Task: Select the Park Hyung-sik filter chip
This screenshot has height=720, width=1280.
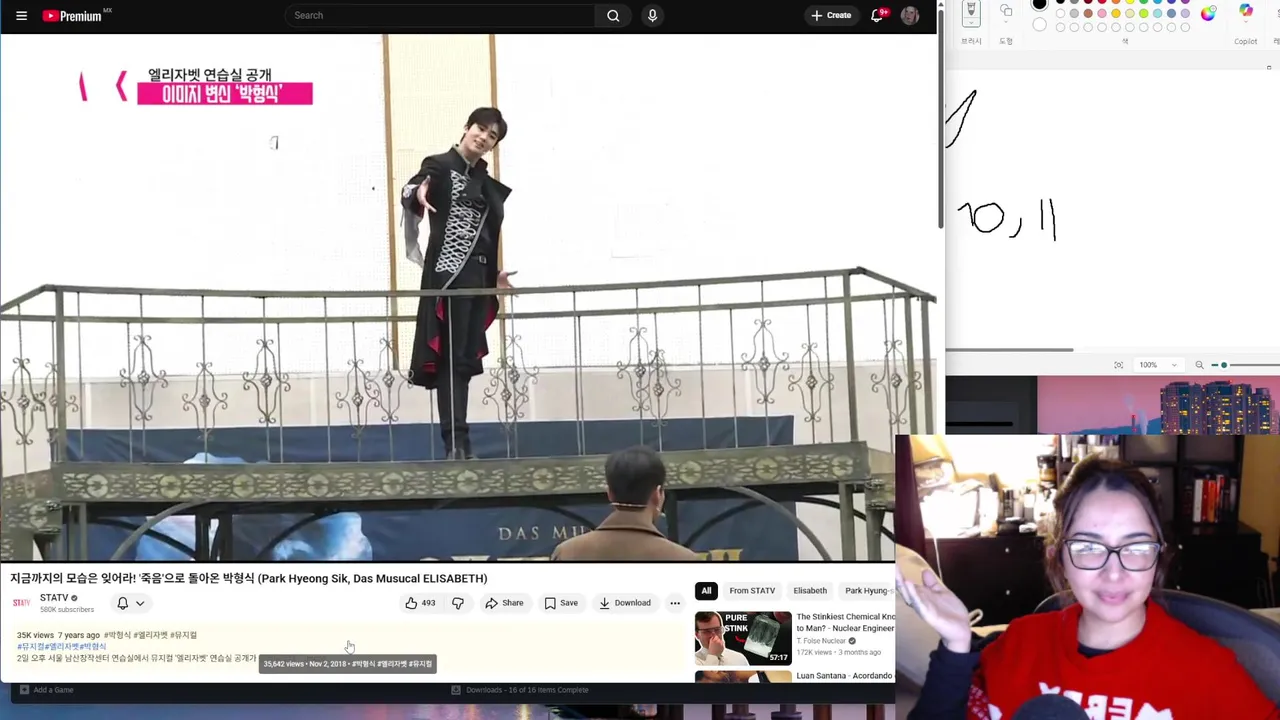Action: click(867, 591)
